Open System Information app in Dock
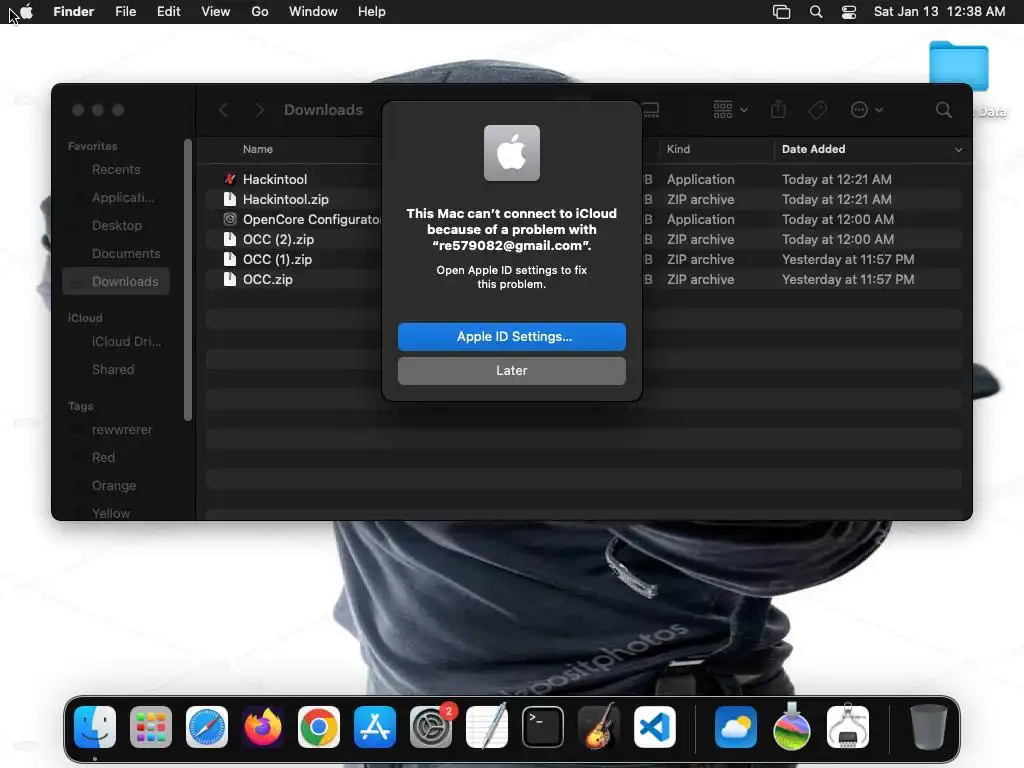Viewport: 1024px width, 768px height. coord(848,727)
